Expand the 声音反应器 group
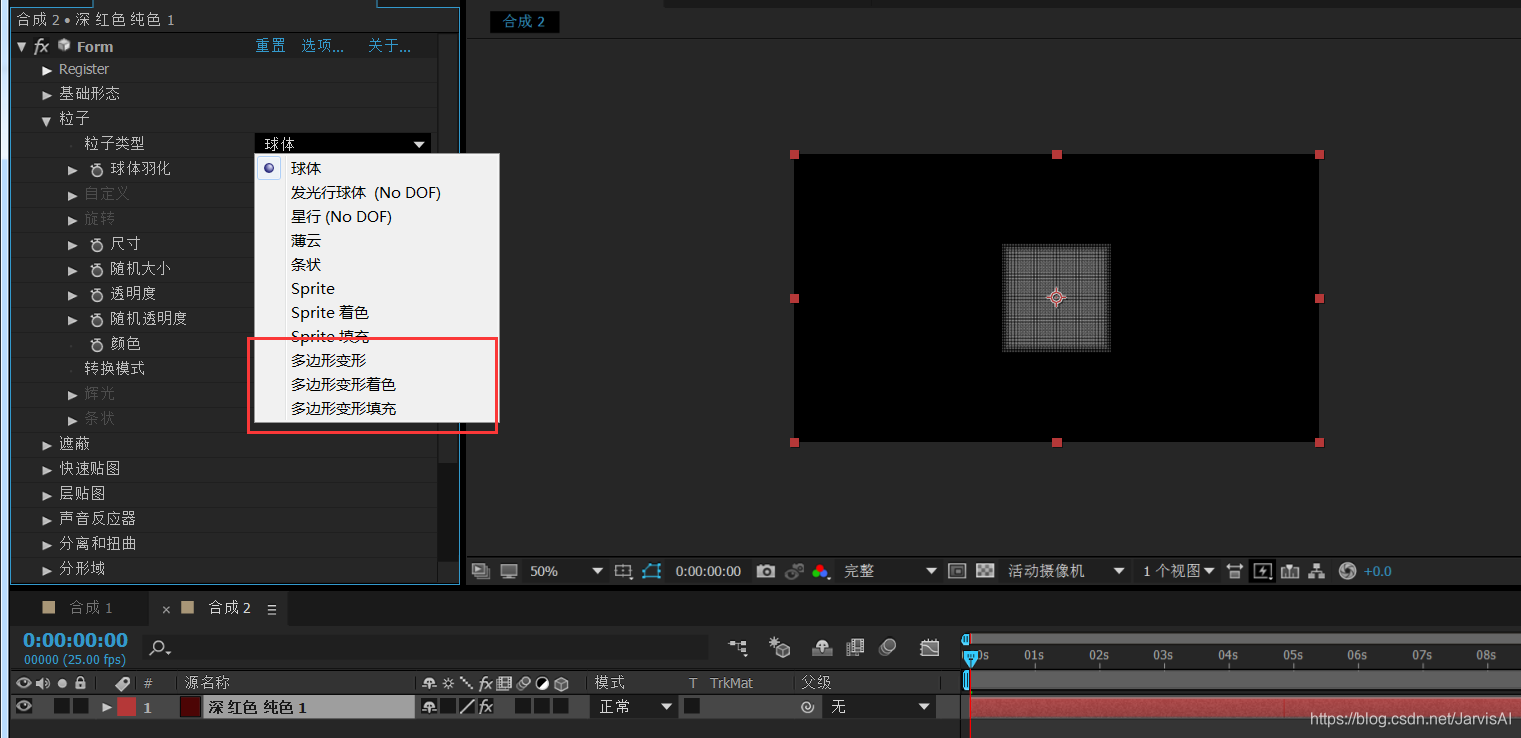This screenshot has height=738, width=1521. (47, 520)
